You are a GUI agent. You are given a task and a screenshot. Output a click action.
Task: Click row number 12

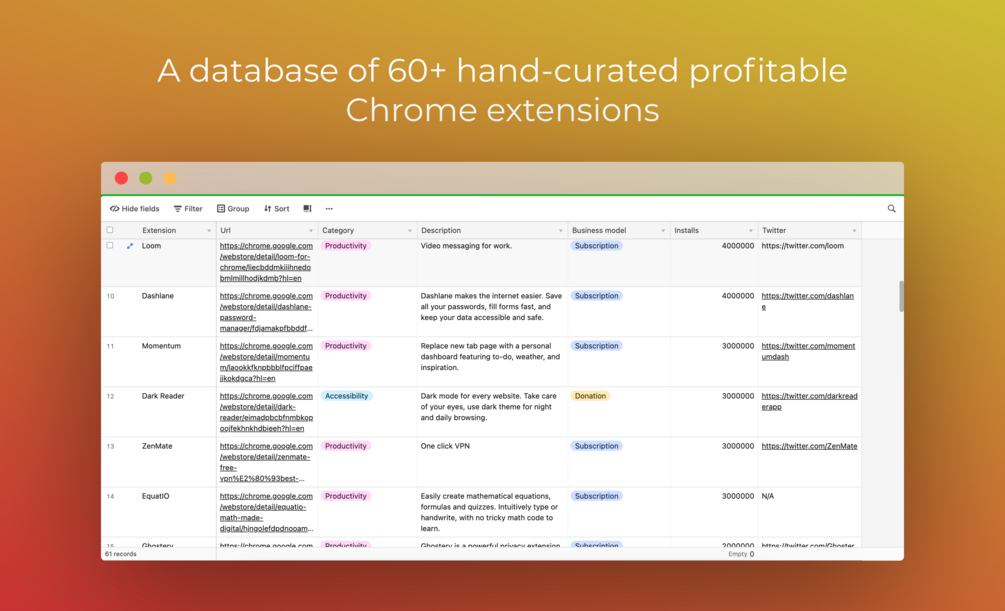[110, 397]
